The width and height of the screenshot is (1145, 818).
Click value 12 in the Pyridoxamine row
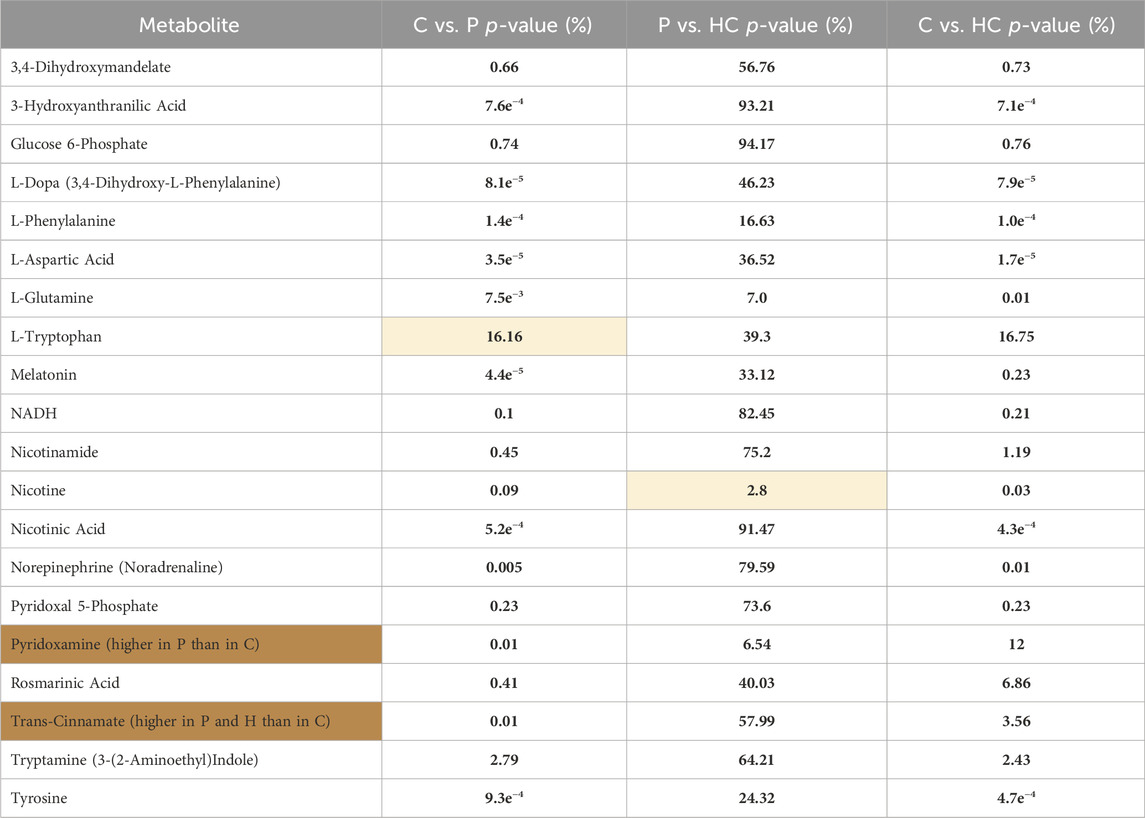pos(1016,644)
